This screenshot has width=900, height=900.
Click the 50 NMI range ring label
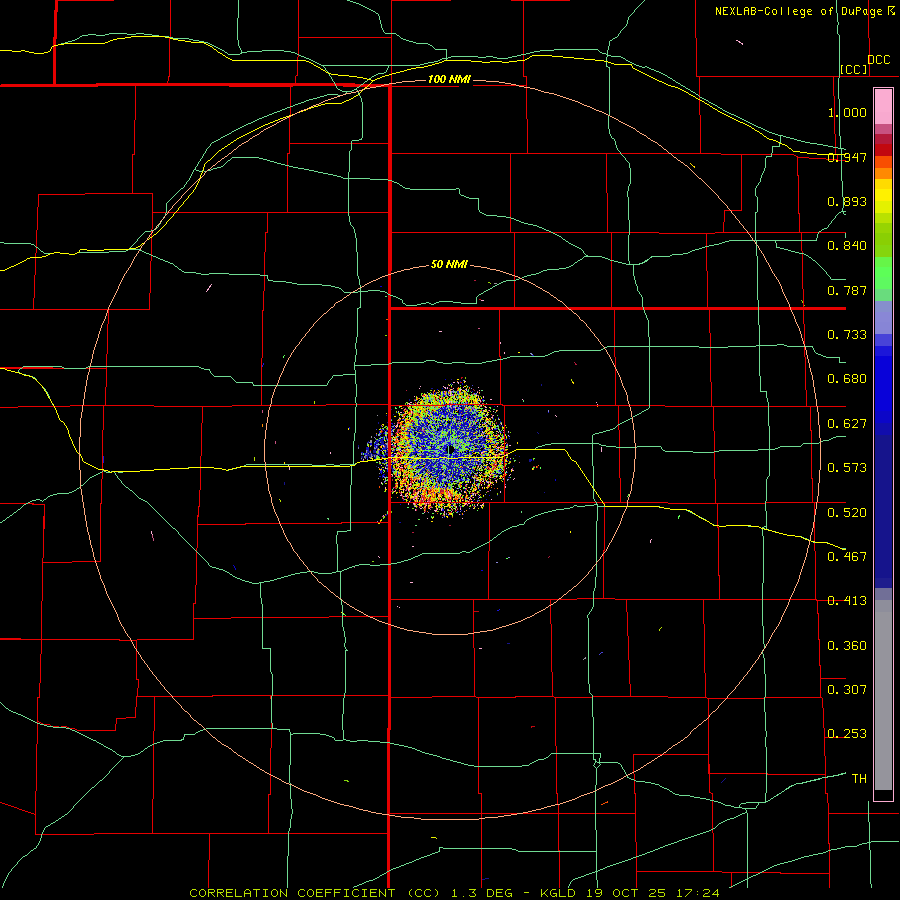(449, 265)
